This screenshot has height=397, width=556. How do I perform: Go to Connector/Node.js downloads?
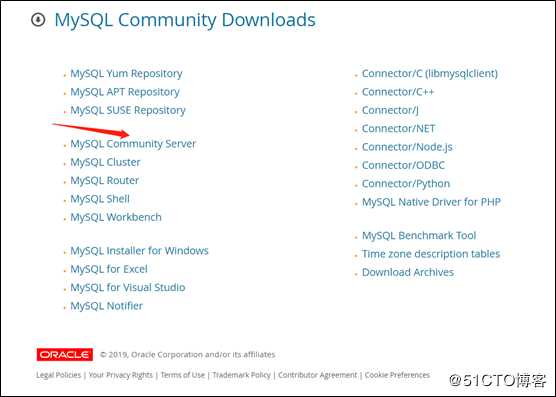407,147
